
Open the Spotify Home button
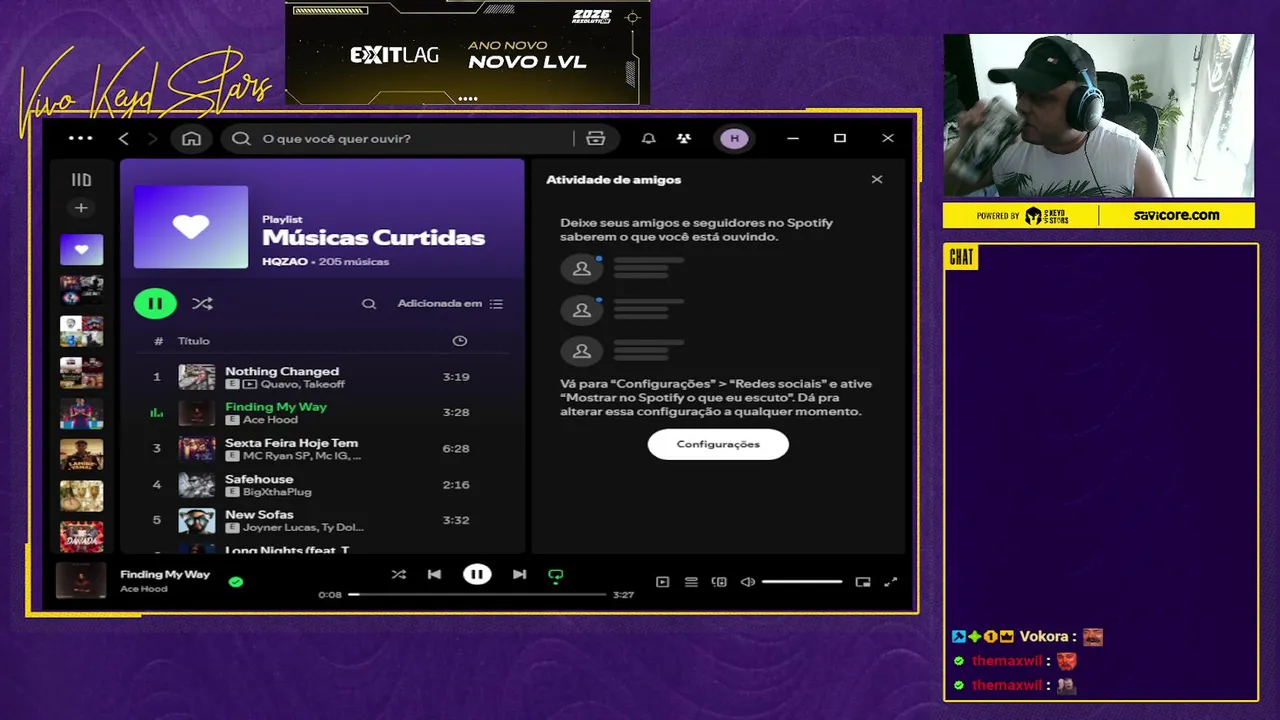click(191, 138)
